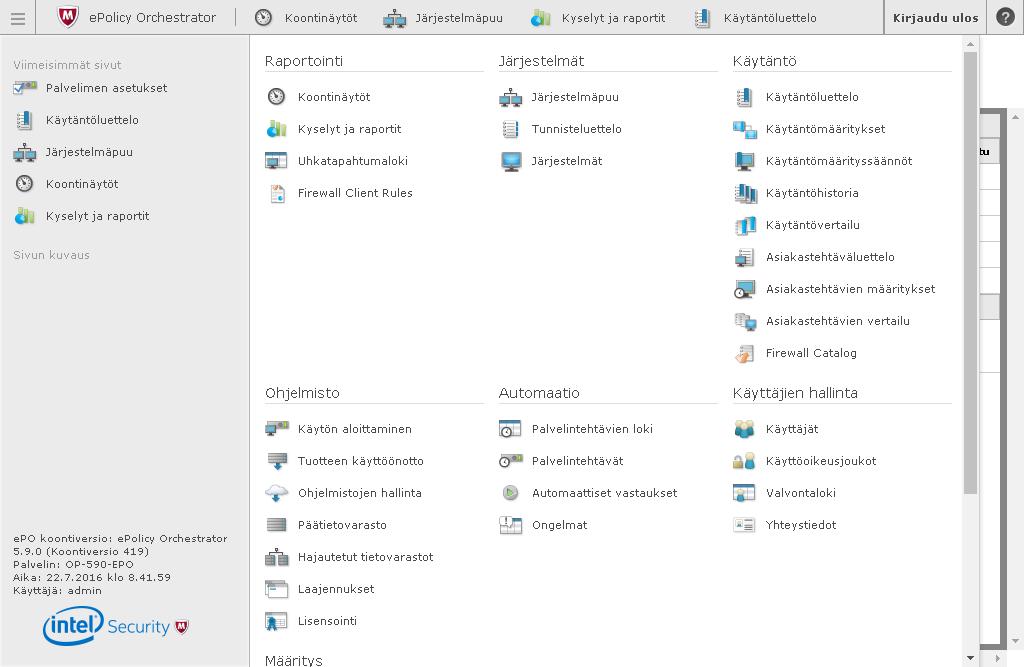Click the Ohjelmistojen hallinta cloud icon
This screenshot has height=667, width=1024.
[x=276, y=493]
